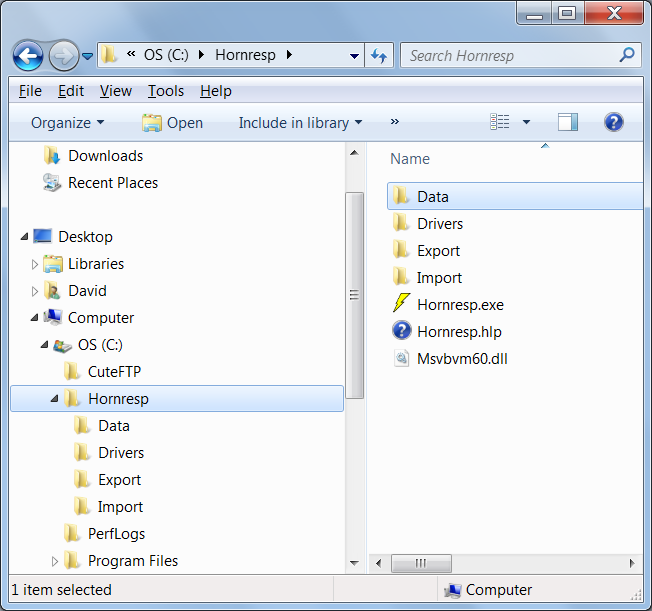
Task: Open the File menu
Action: pyautogui.click(x=30, y=91)
